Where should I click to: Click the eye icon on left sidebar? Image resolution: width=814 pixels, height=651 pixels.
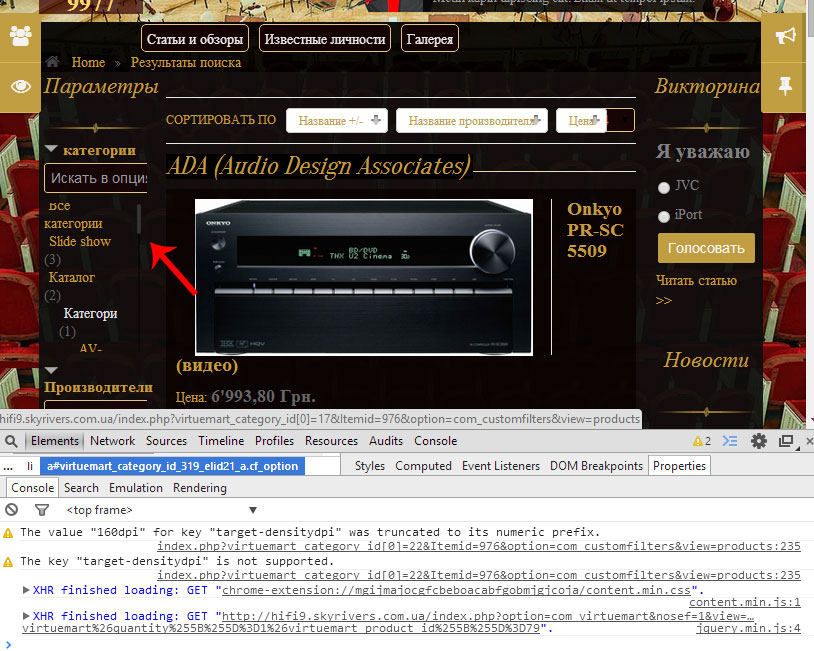click(x=20, y=86)
